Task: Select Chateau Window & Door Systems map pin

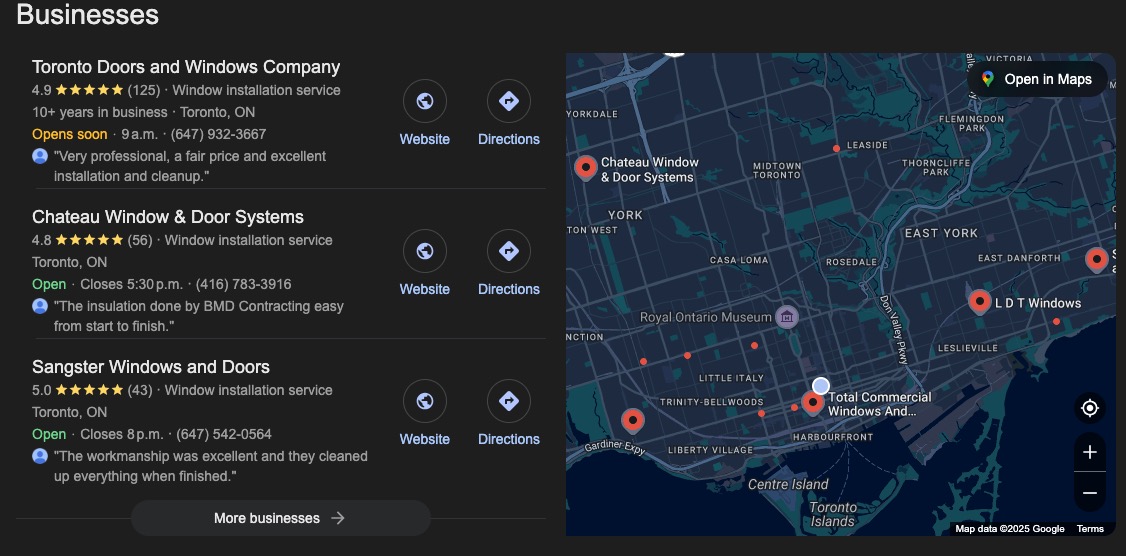Action: [586, 168]
